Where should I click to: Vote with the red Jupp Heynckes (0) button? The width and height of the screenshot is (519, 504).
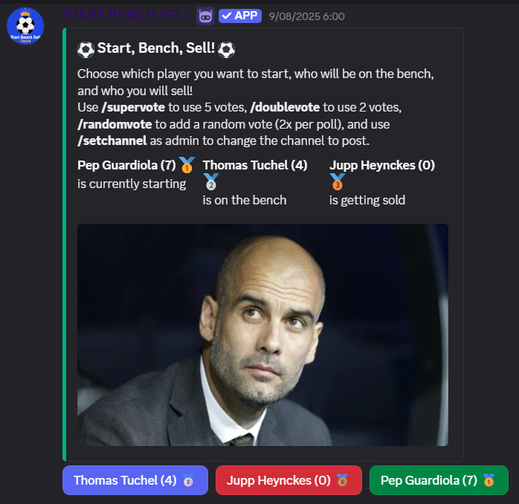(x=289, y=480)
